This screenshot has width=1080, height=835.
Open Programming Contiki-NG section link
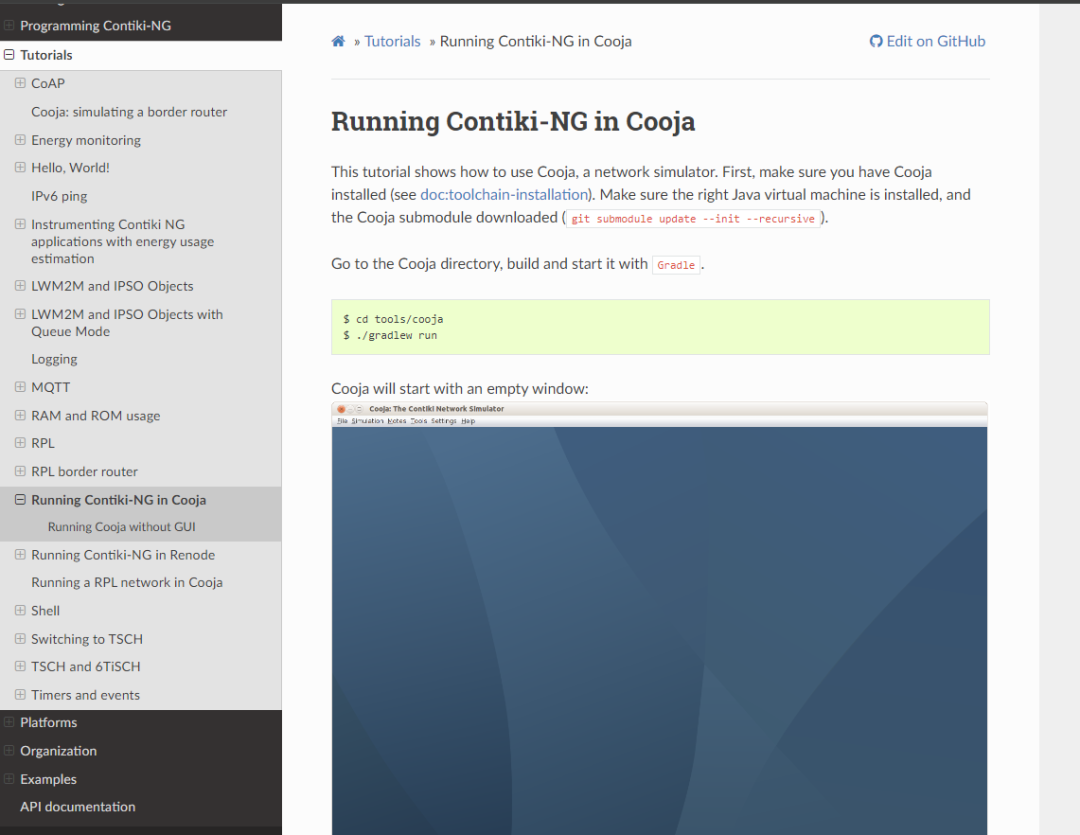[95, 25]
